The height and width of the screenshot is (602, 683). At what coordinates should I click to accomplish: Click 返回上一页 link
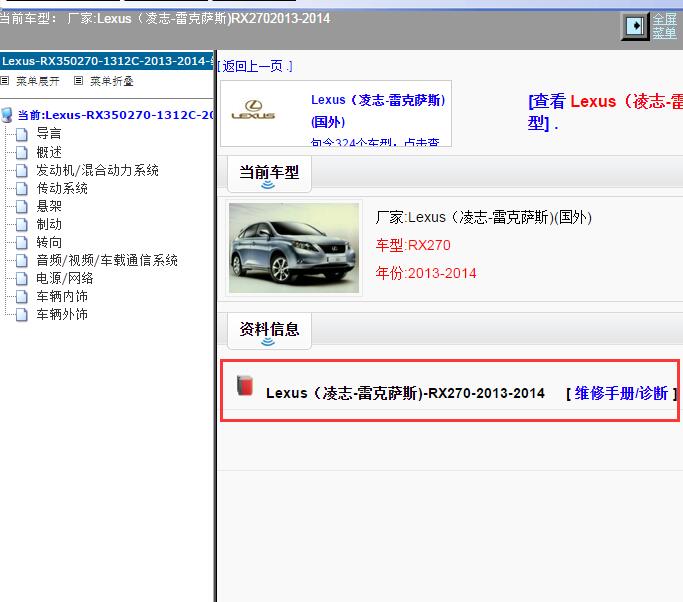[x=255, y=66]
